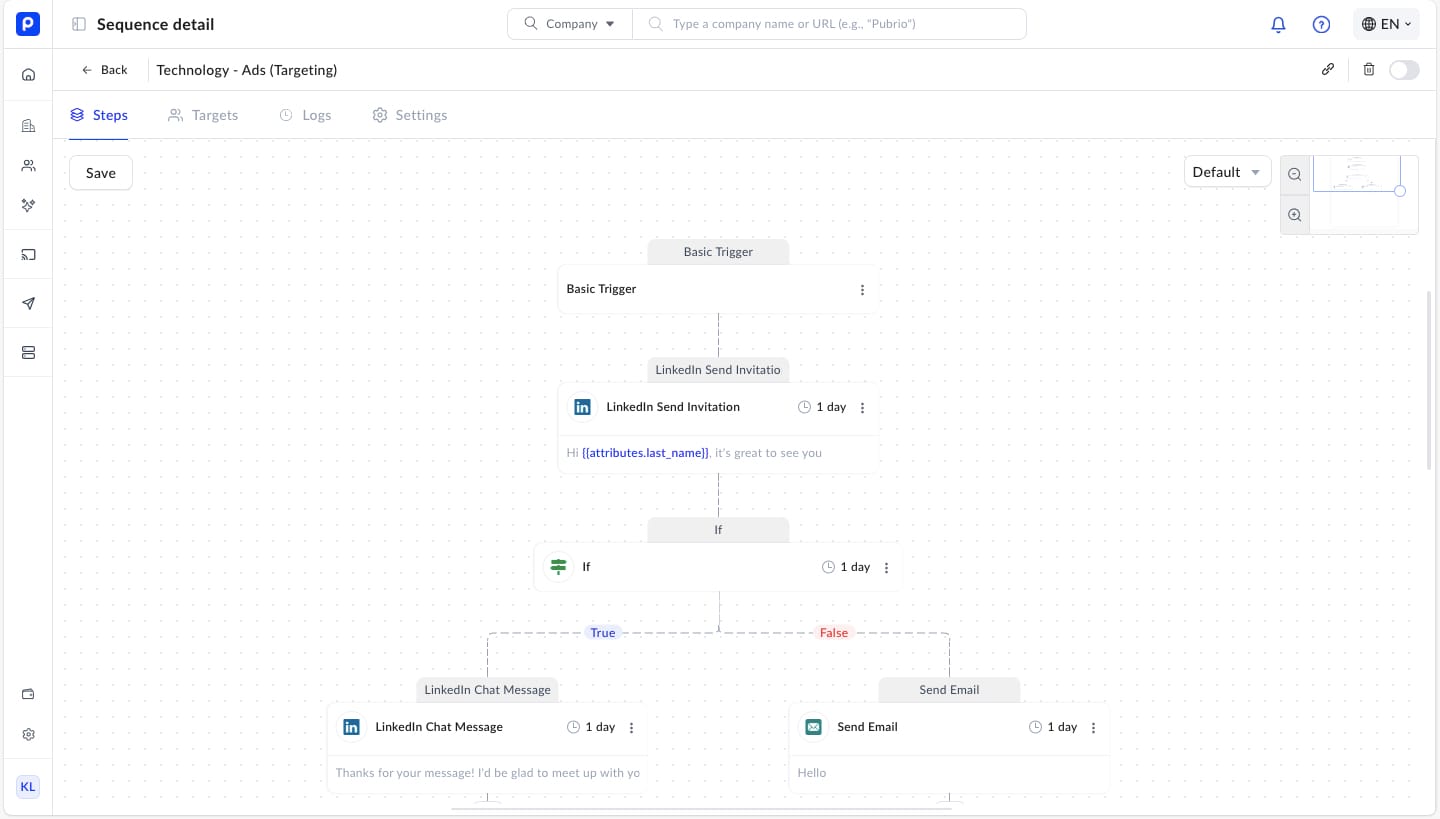The image size is (1440, 819).
Task: Click the zoom out magnifier icon
Action: click(1295, 174)
